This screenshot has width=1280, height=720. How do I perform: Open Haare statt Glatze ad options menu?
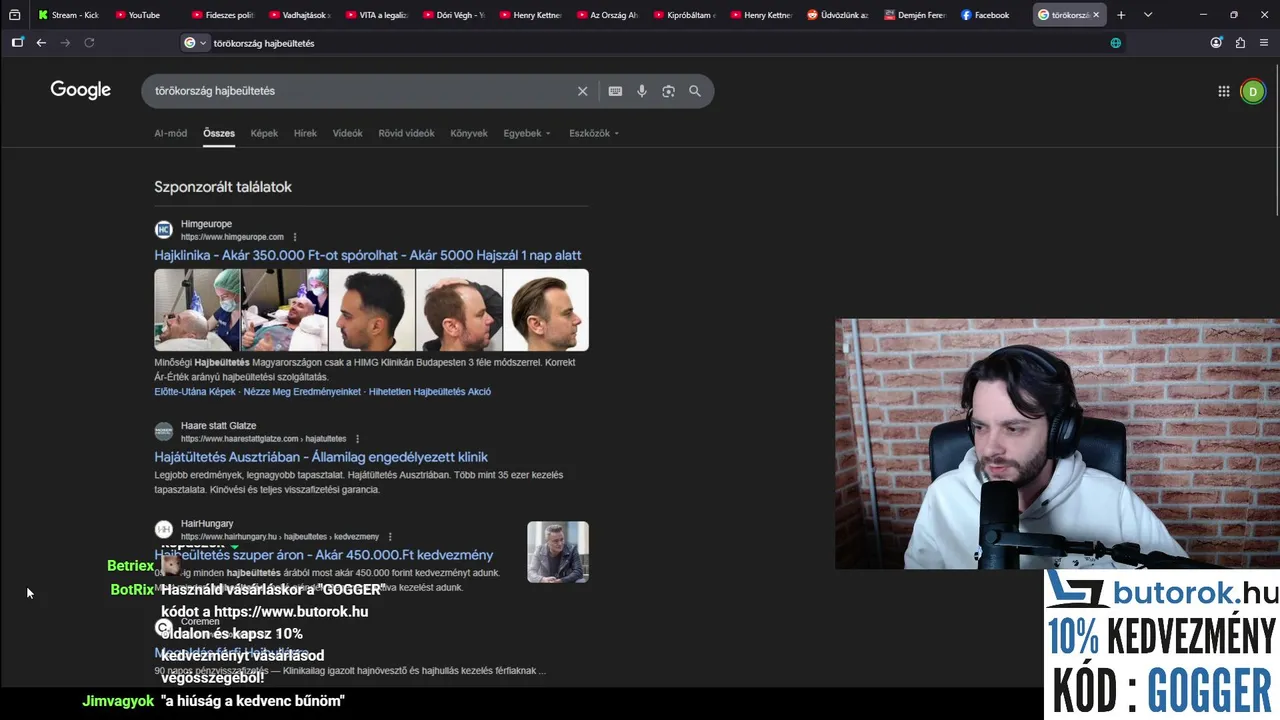point(357,439)
